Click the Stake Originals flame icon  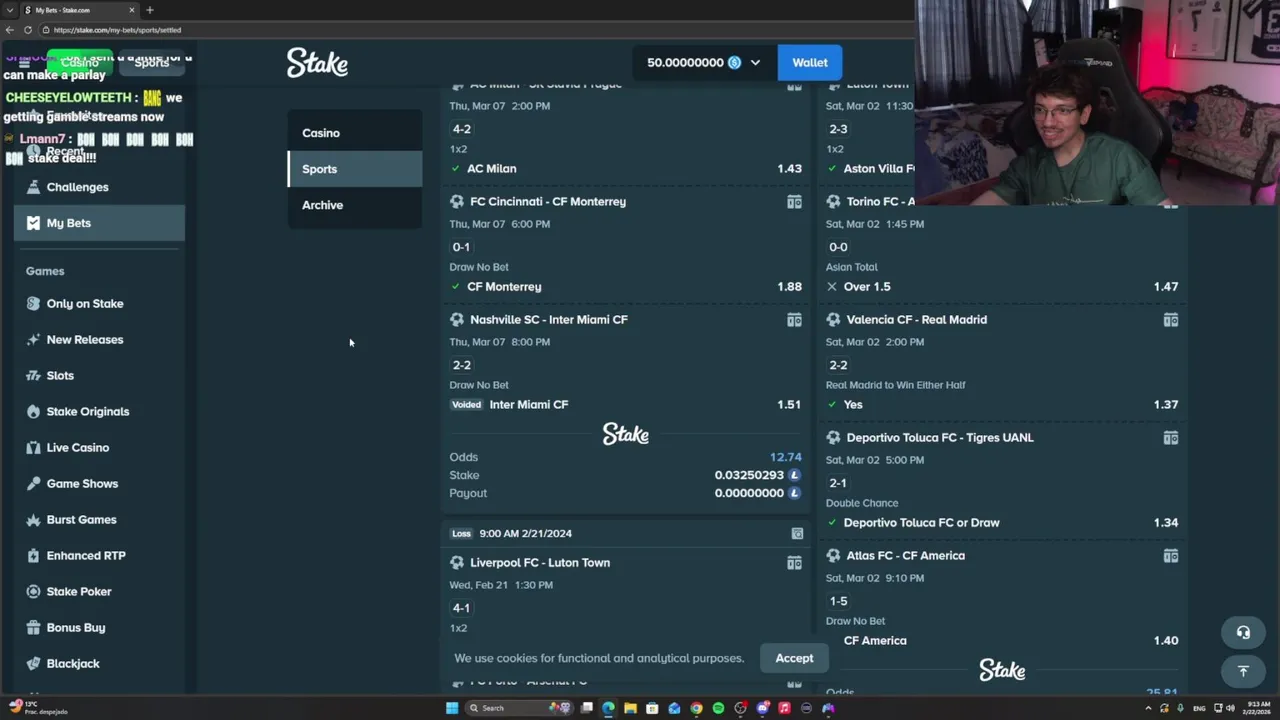[33, 412]
